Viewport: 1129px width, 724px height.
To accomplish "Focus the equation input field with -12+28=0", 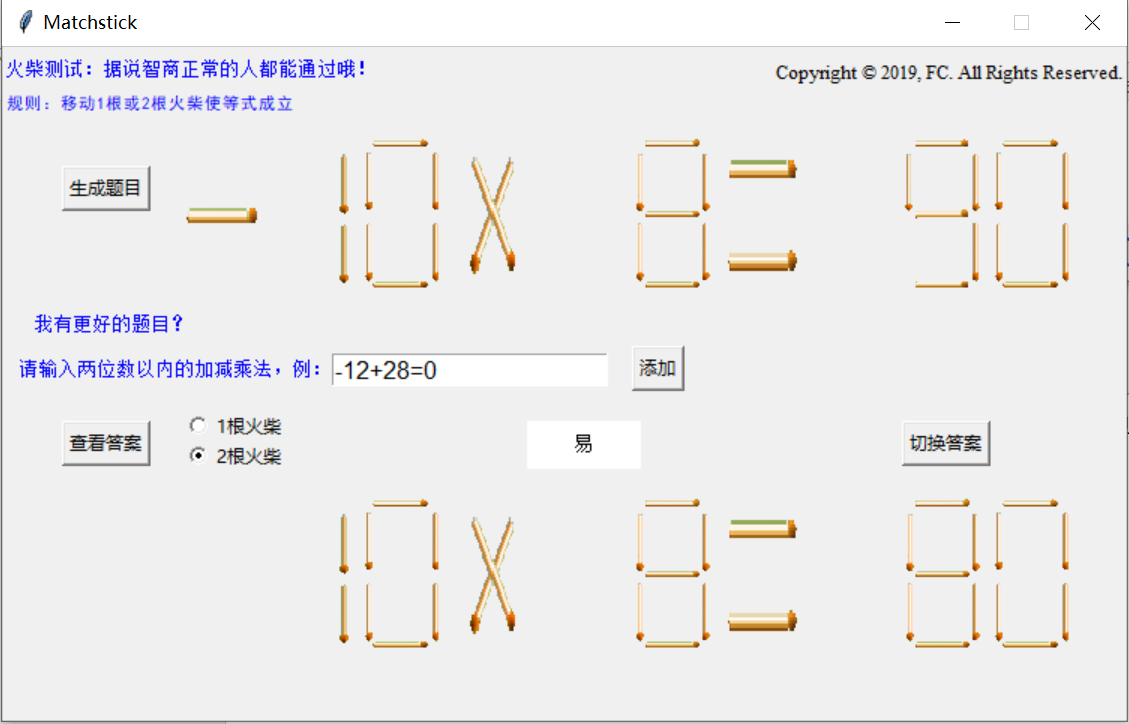I will point(469,370).
